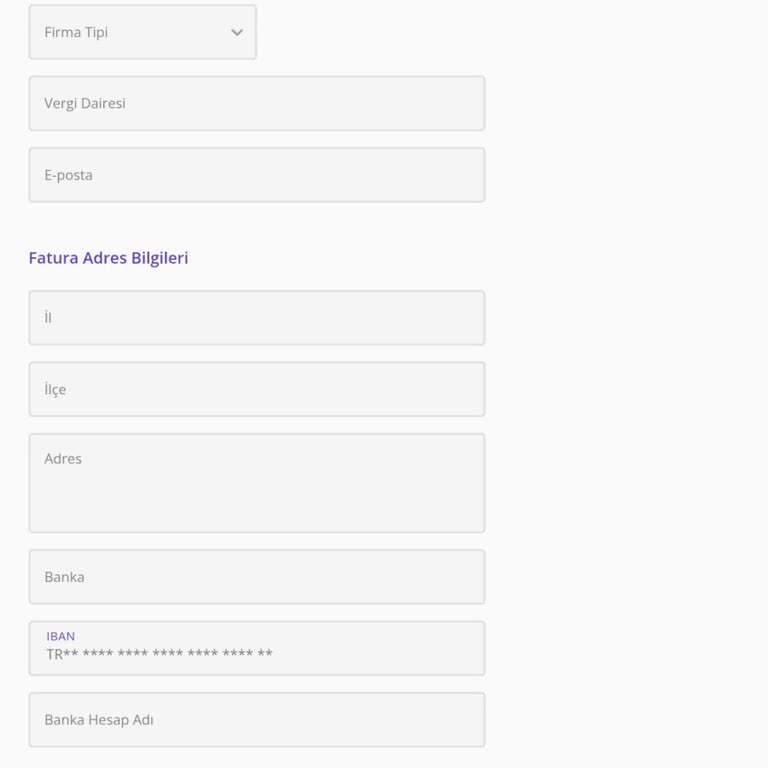Viewport: 768px width, 768px height.
Task: Focus the Banka input field
Action: point(256,577)
